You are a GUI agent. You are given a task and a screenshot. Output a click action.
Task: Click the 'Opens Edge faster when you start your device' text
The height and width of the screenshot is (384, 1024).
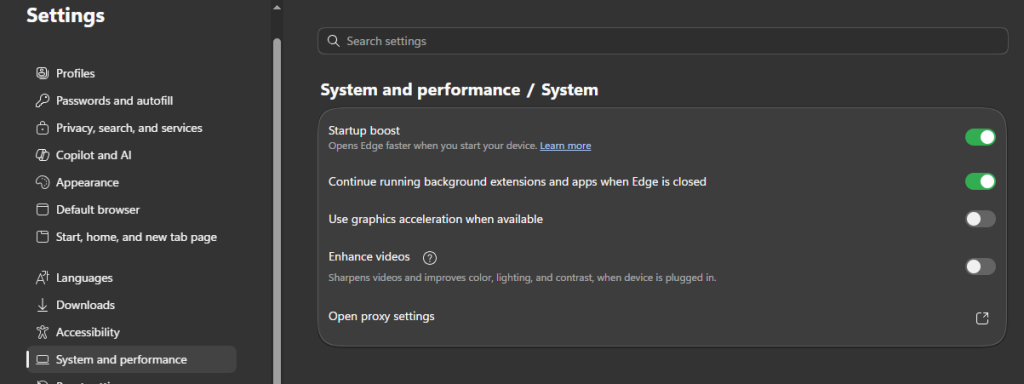432,146
